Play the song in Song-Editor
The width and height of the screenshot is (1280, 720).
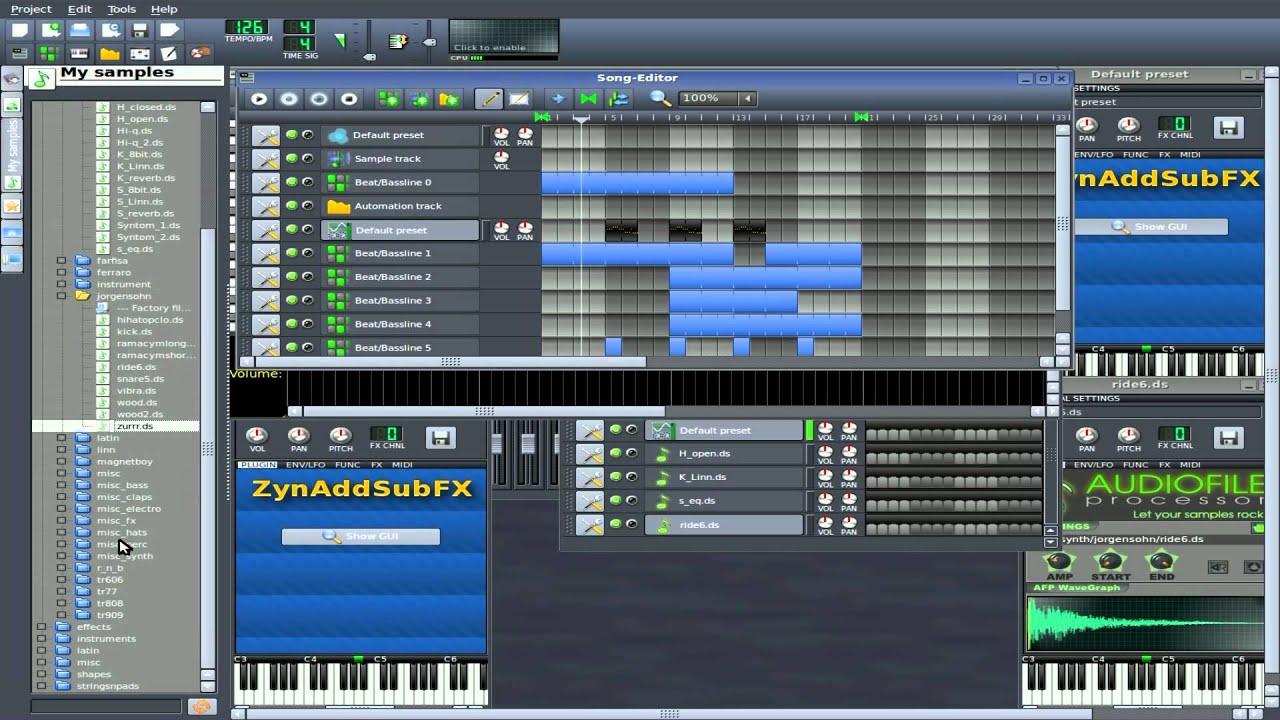pyautogui.click(x=259, y=99)
